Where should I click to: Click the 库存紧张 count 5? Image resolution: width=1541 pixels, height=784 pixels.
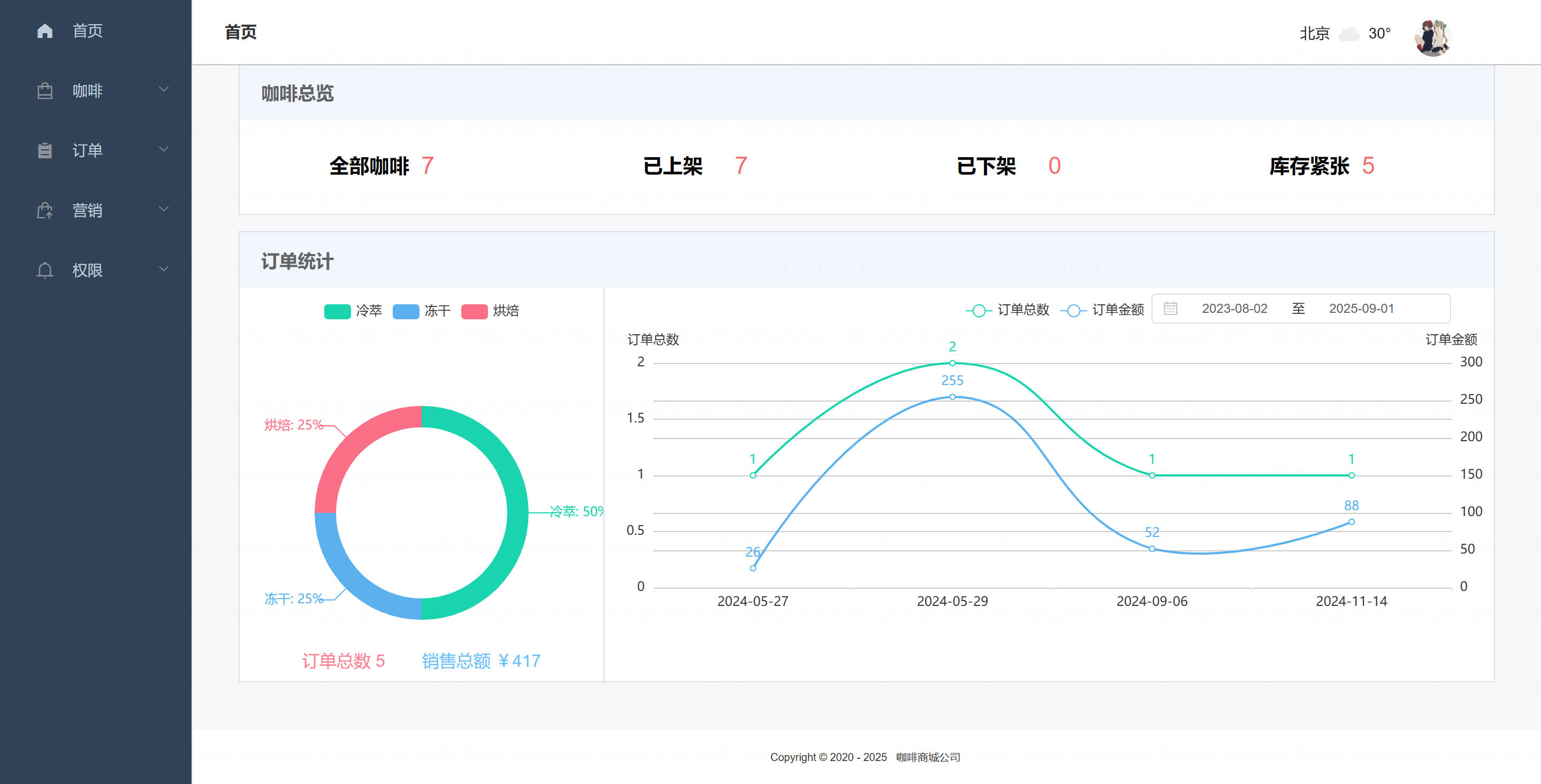(1368, 166)
